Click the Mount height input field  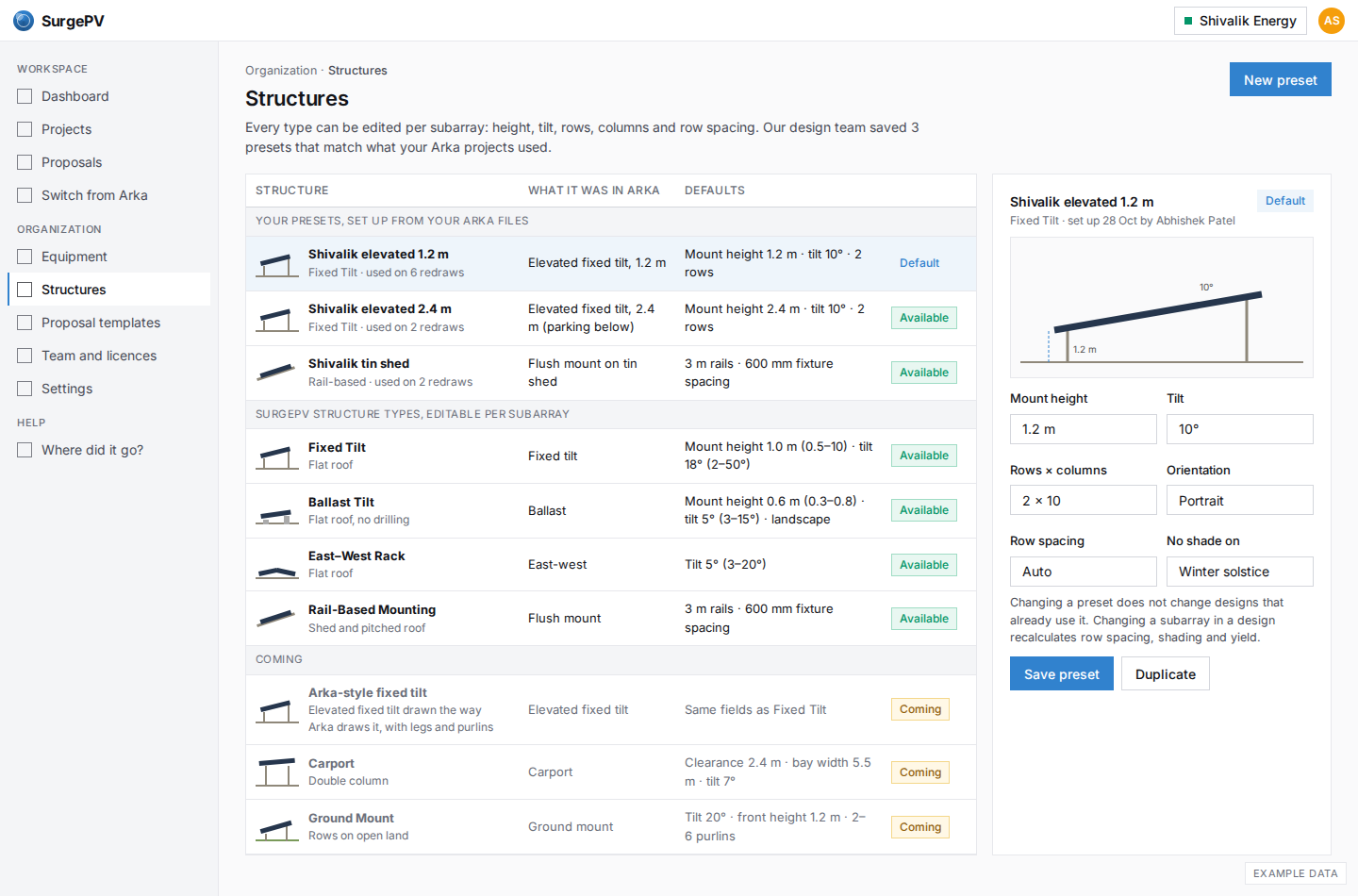coord(1084,429)
